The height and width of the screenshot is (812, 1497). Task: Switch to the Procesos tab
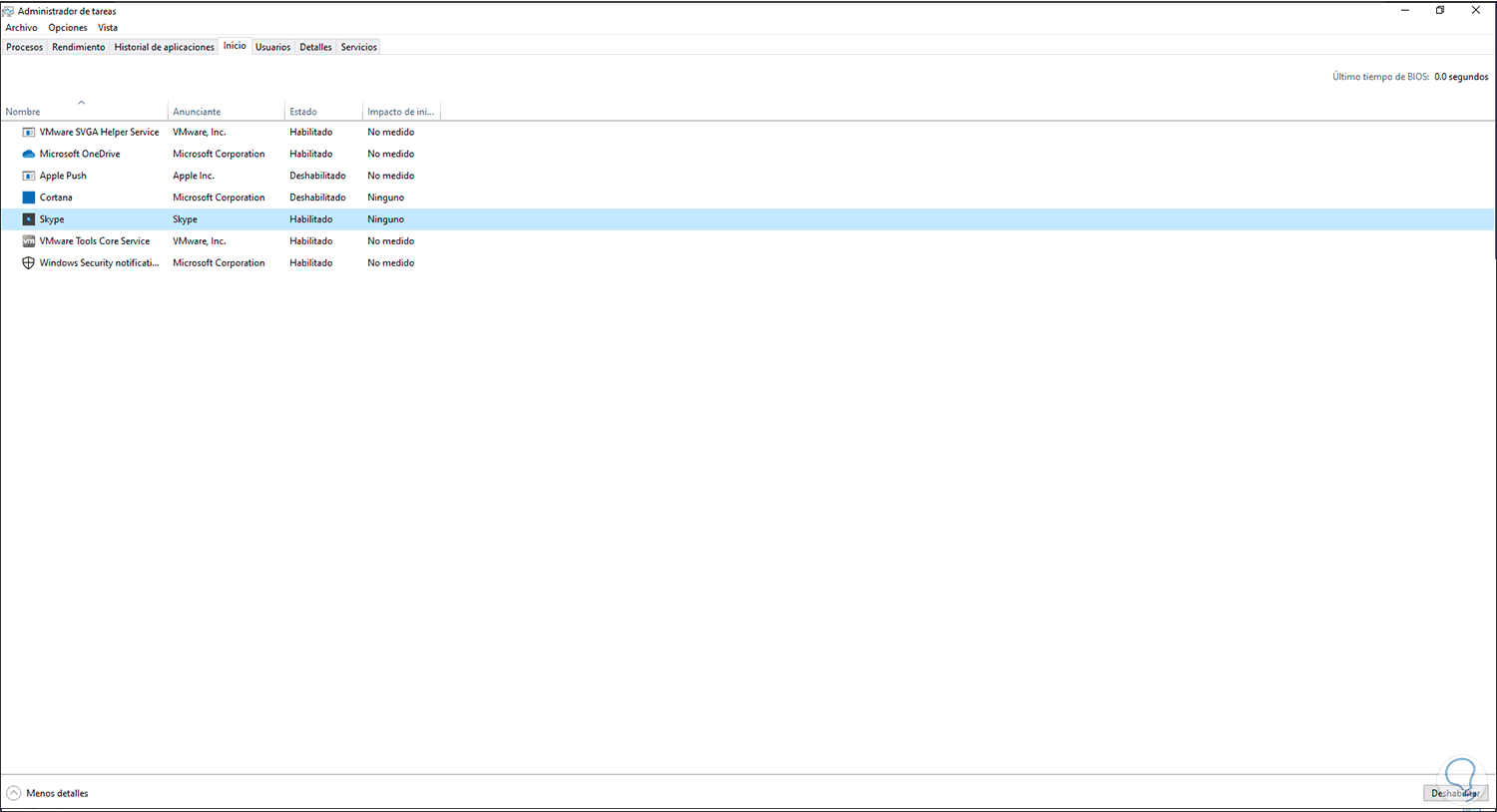click(25, 47)
